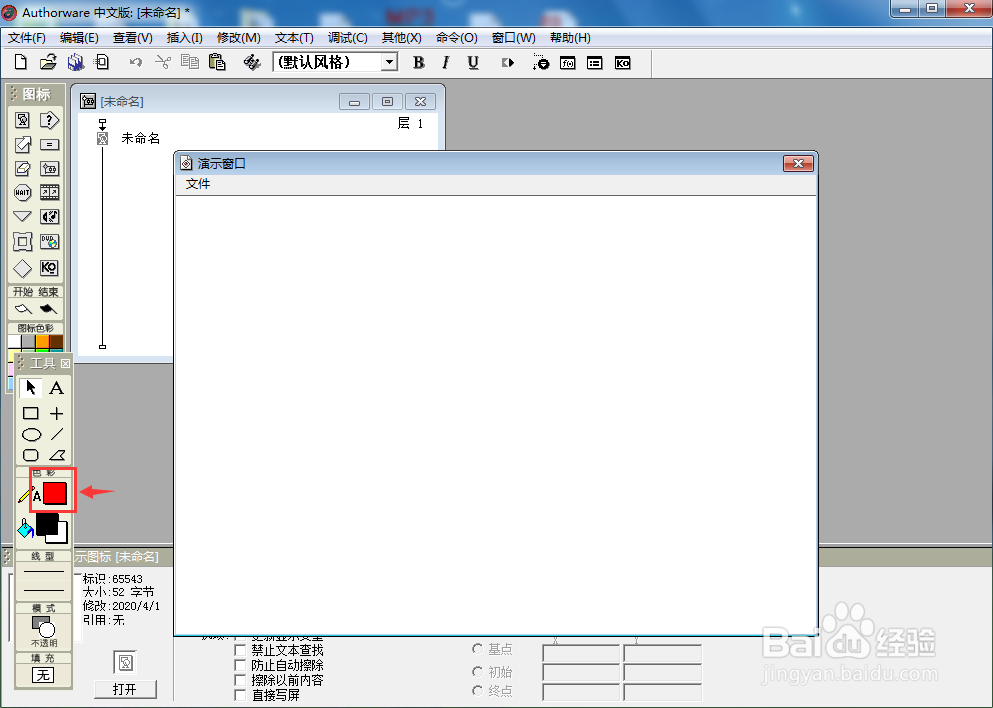
Task: Select the 初始 radio button
Action: [x=478, y=671]
